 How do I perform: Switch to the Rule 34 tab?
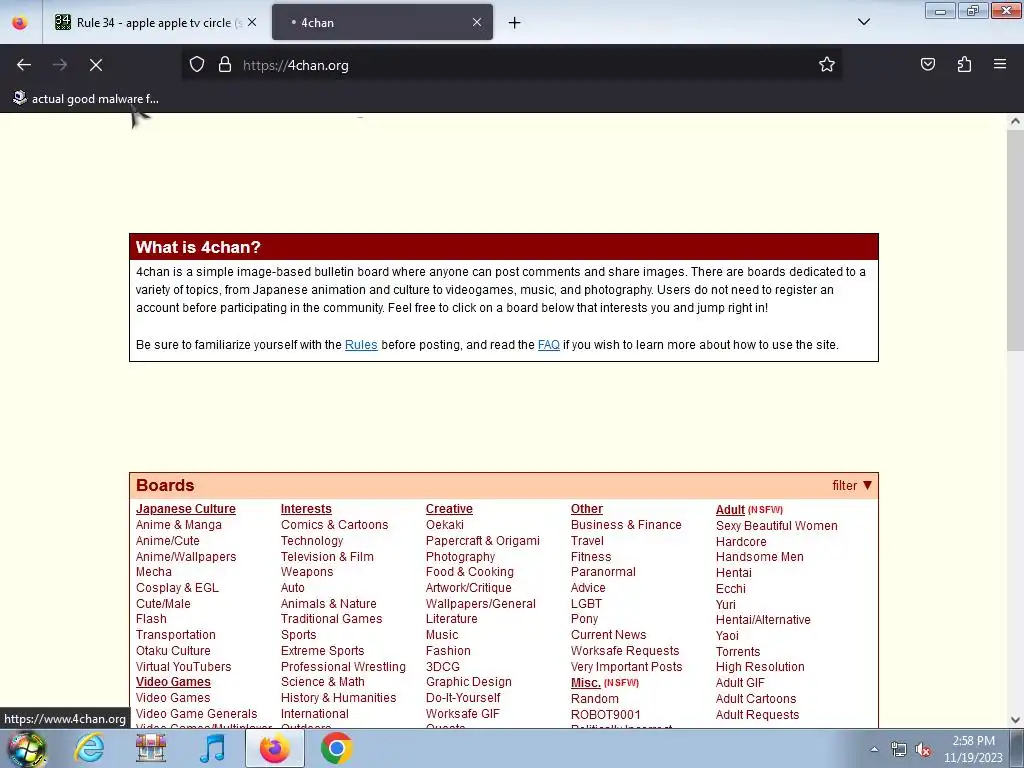[154, 22]
